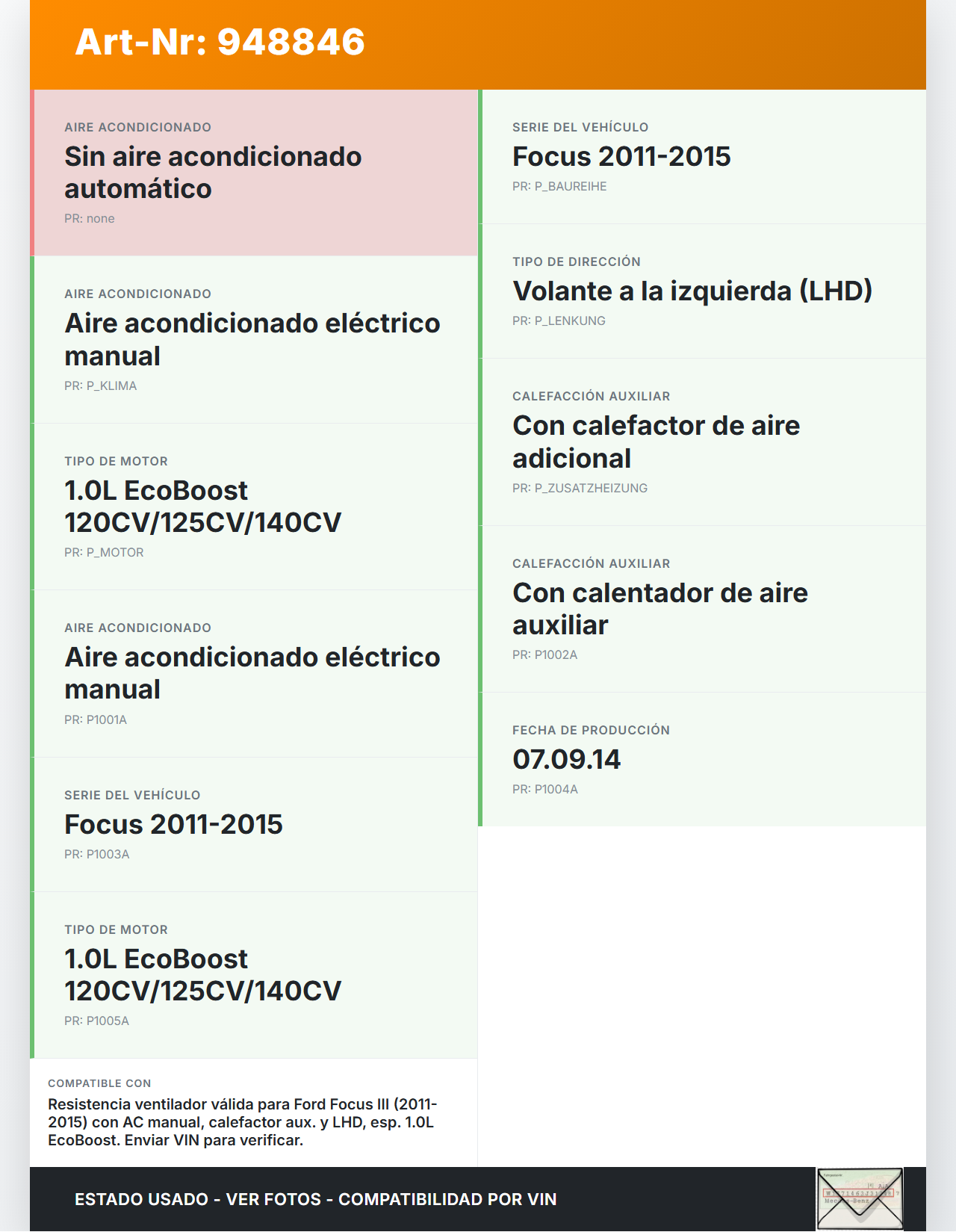Click the EcoBoost engine heading above PR: P1005A

click(x=202, y=975)
